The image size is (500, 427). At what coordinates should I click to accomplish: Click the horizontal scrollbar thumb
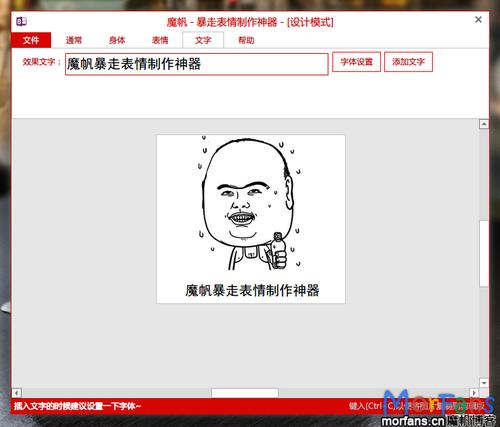245,393
